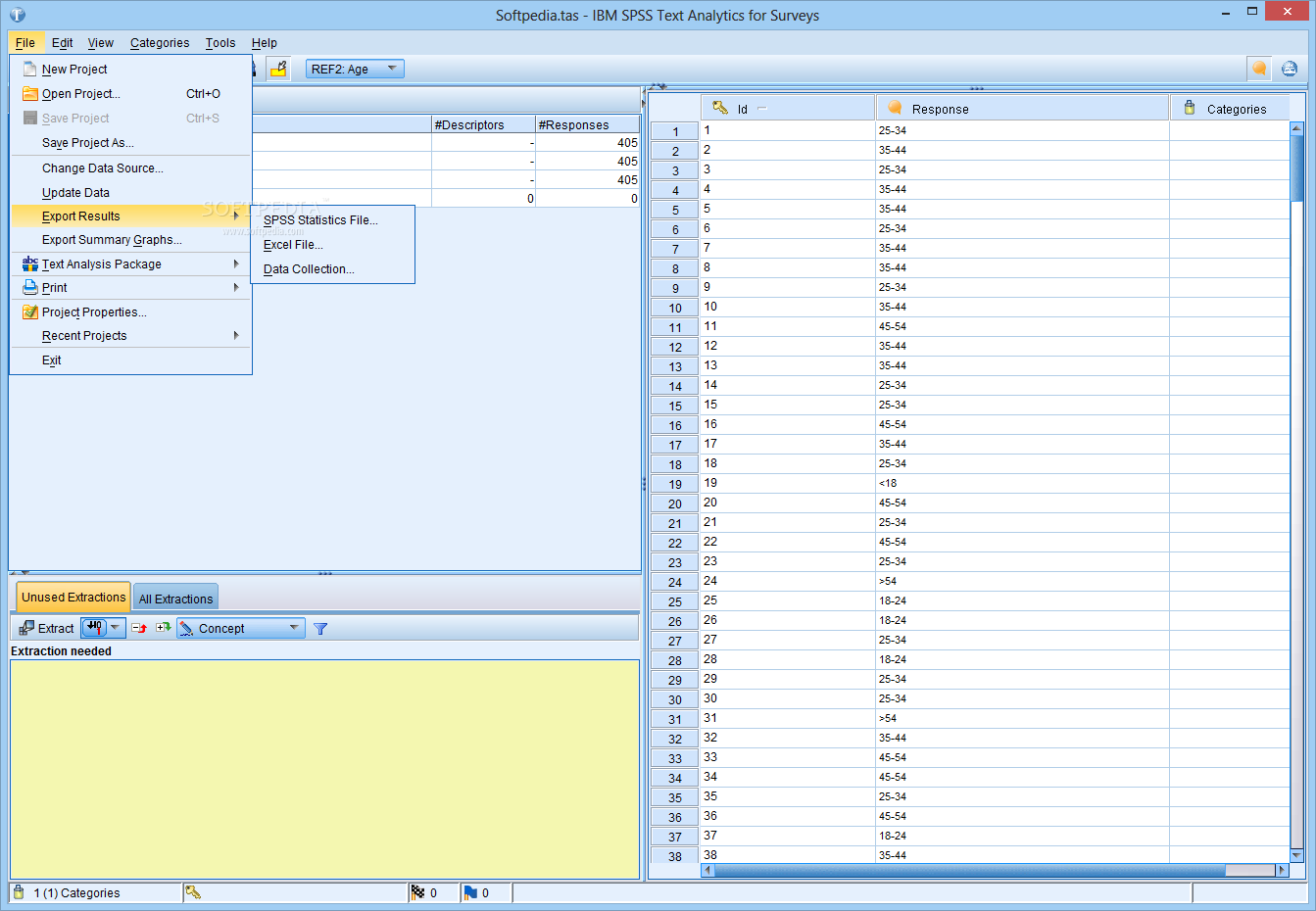Select the Unused Extractions tab
Screen dimensions: 1316x911
pos(73,597)
